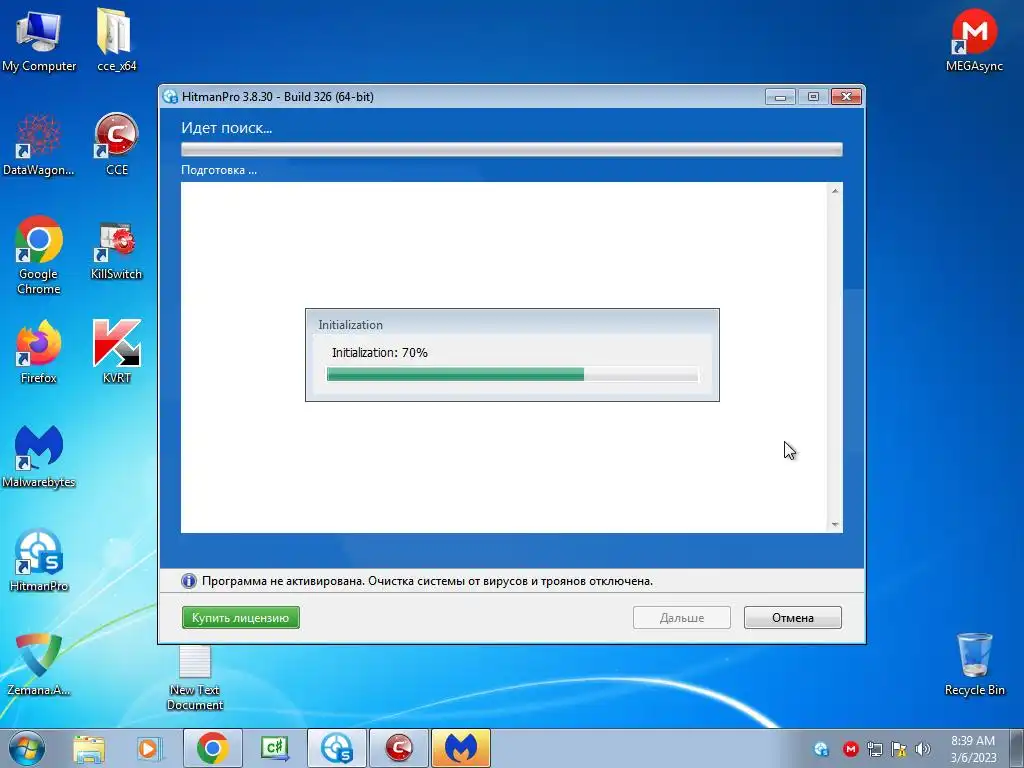Open volume control in tray

tap(923, 749)
